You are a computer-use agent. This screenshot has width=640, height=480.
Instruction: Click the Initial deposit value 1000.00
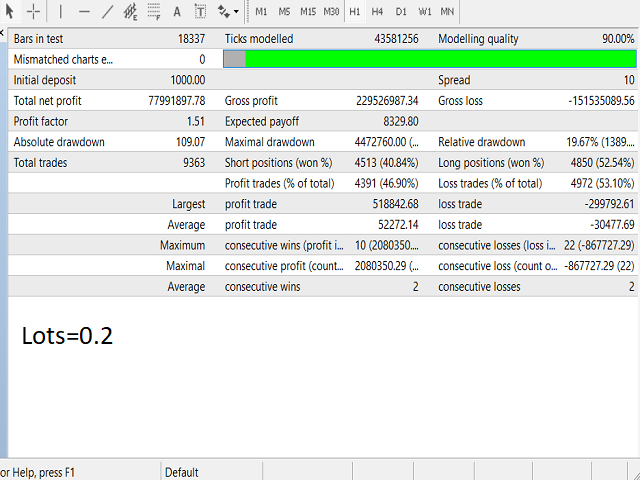[188, 80]
